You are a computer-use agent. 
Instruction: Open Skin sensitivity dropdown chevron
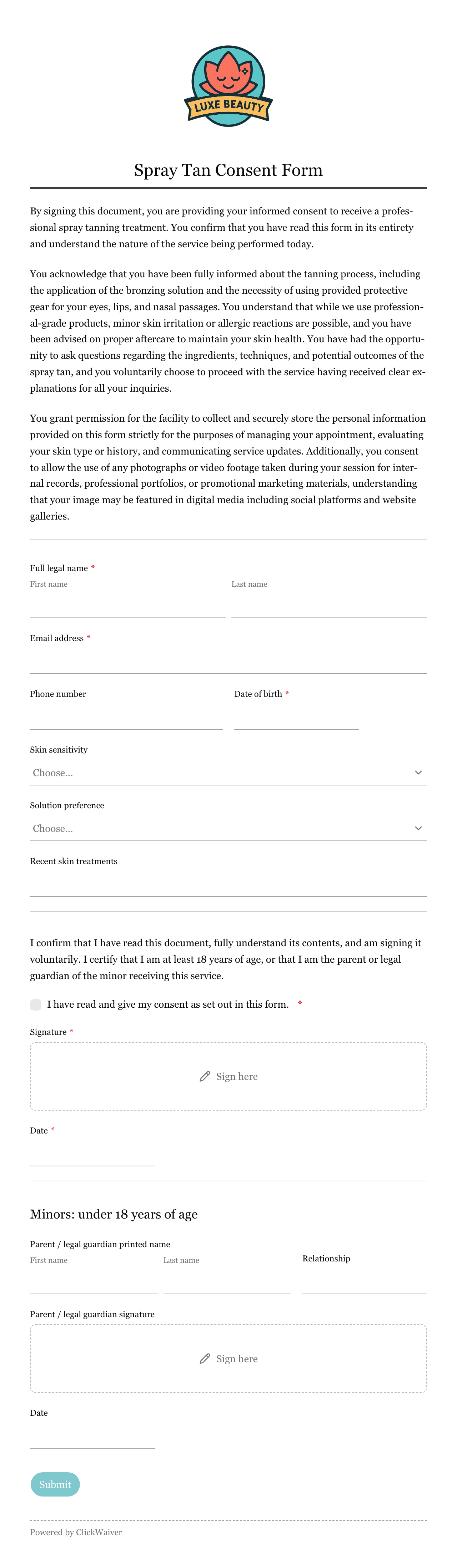coord(418,773)
